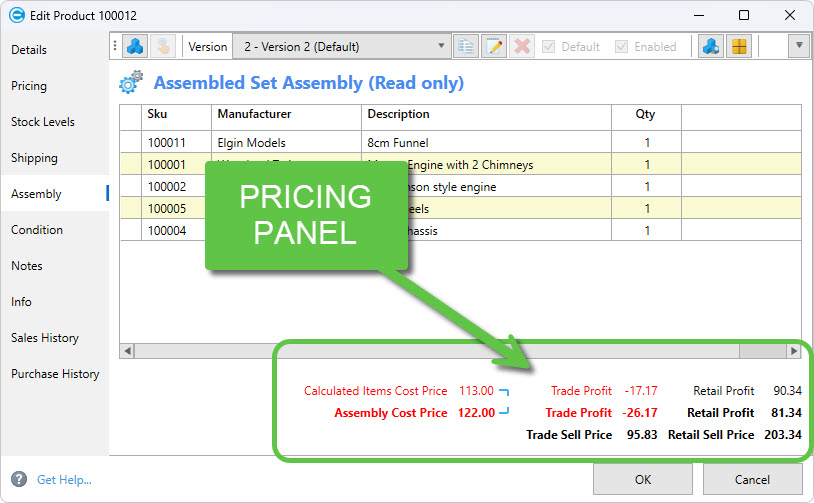Click the orange grid box icon
This screenshot has width=814, height=503.
(738, 47)
